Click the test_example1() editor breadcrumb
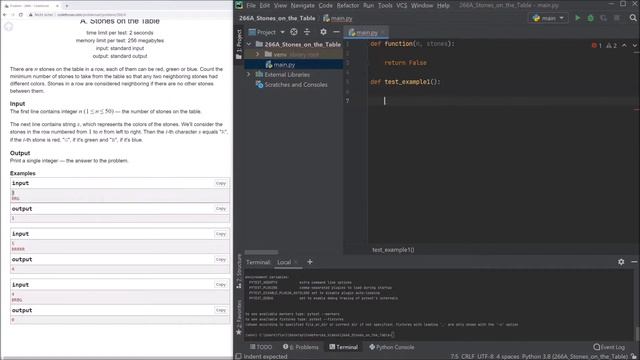The image size is (640, 360). (x=393, y=249)
